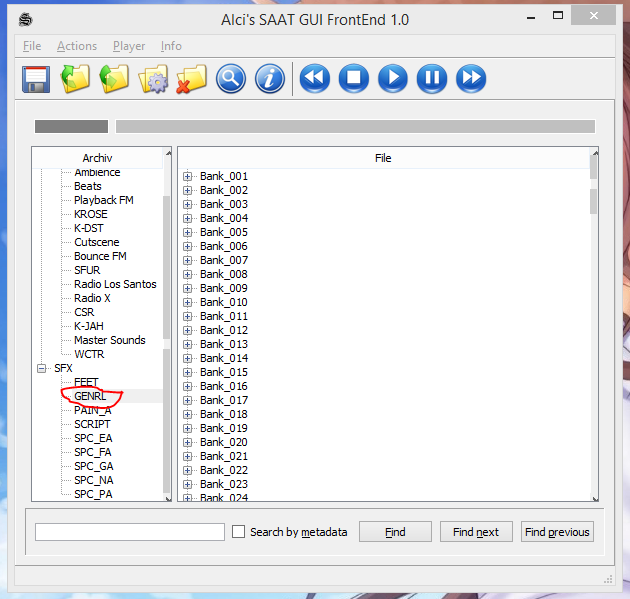
Task: Expand Bank_008 node
Action: [x=187, y=274]
